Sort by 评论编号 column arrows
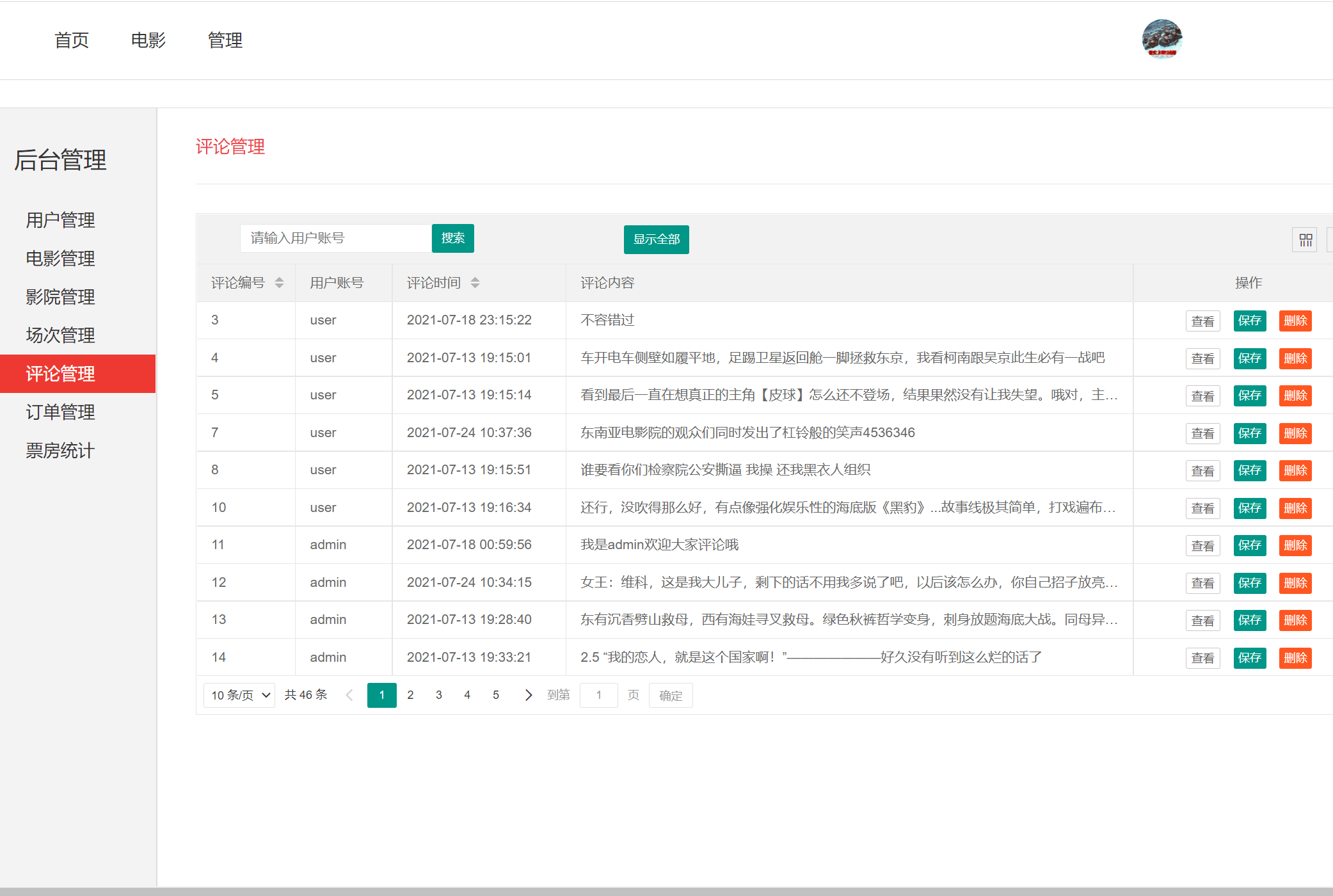This screenshot has height=896, width=1333. click(x=279, y=283)
